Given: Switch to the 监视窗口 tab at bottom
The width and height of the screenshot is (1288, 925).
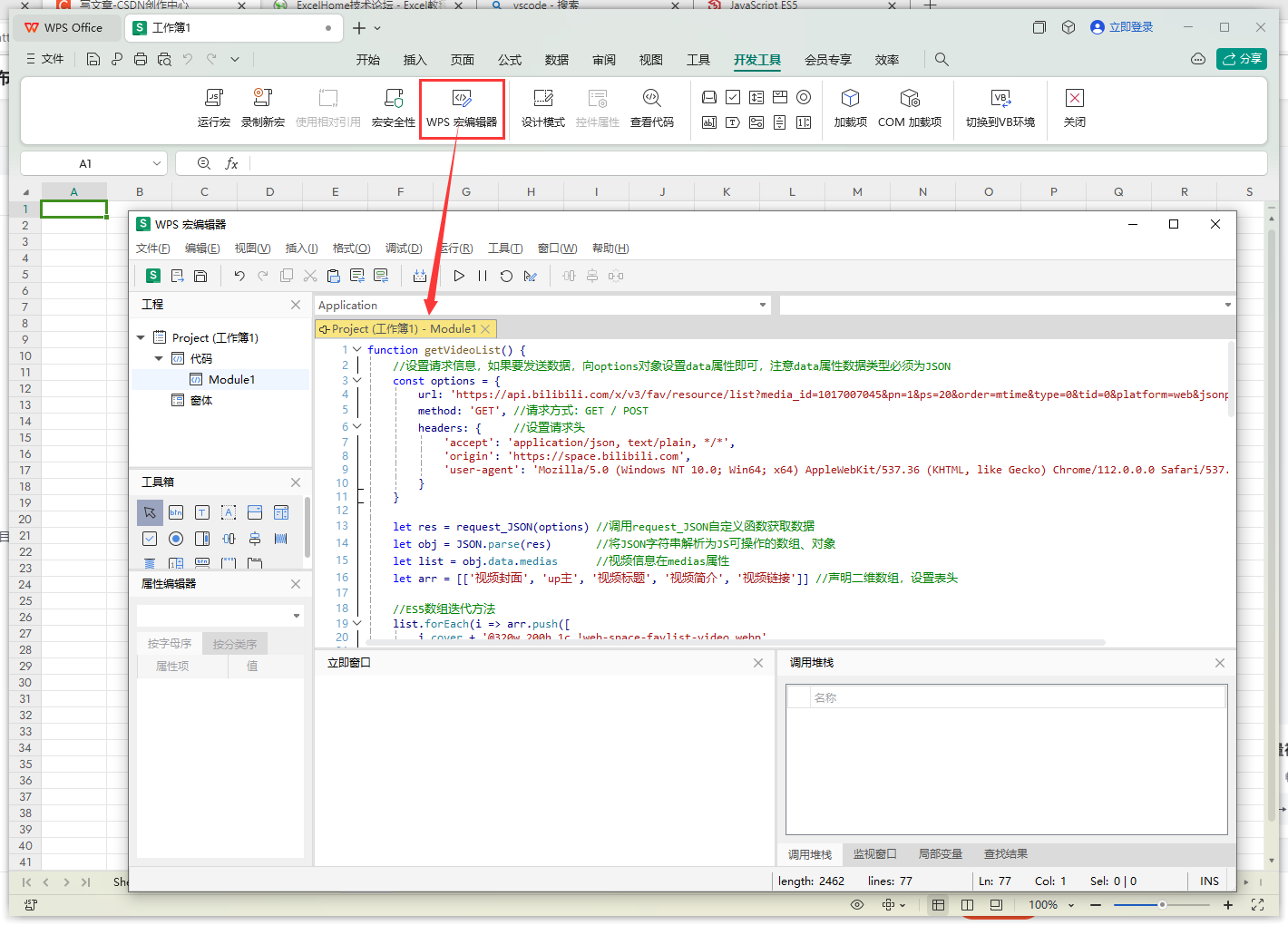Looking at the screenshot, I should [873, 853].
